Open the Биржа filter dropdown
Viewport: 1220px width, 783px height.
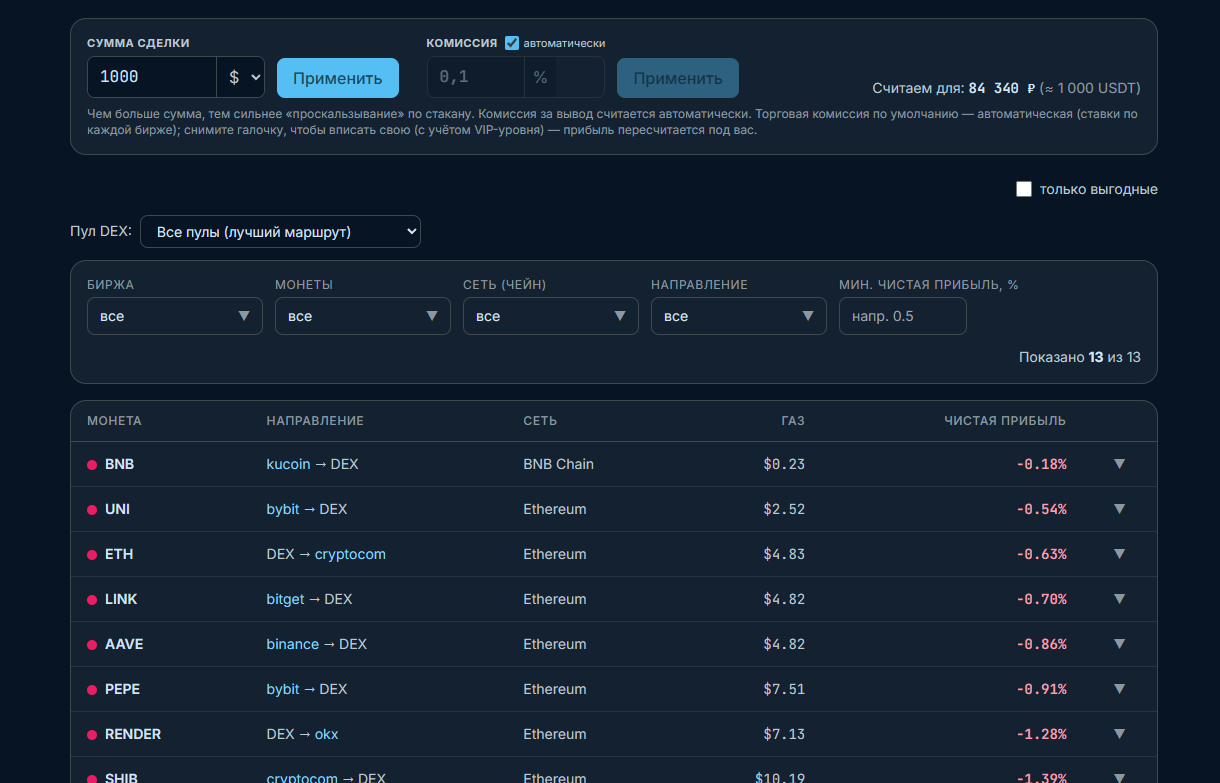click(175, 316)
